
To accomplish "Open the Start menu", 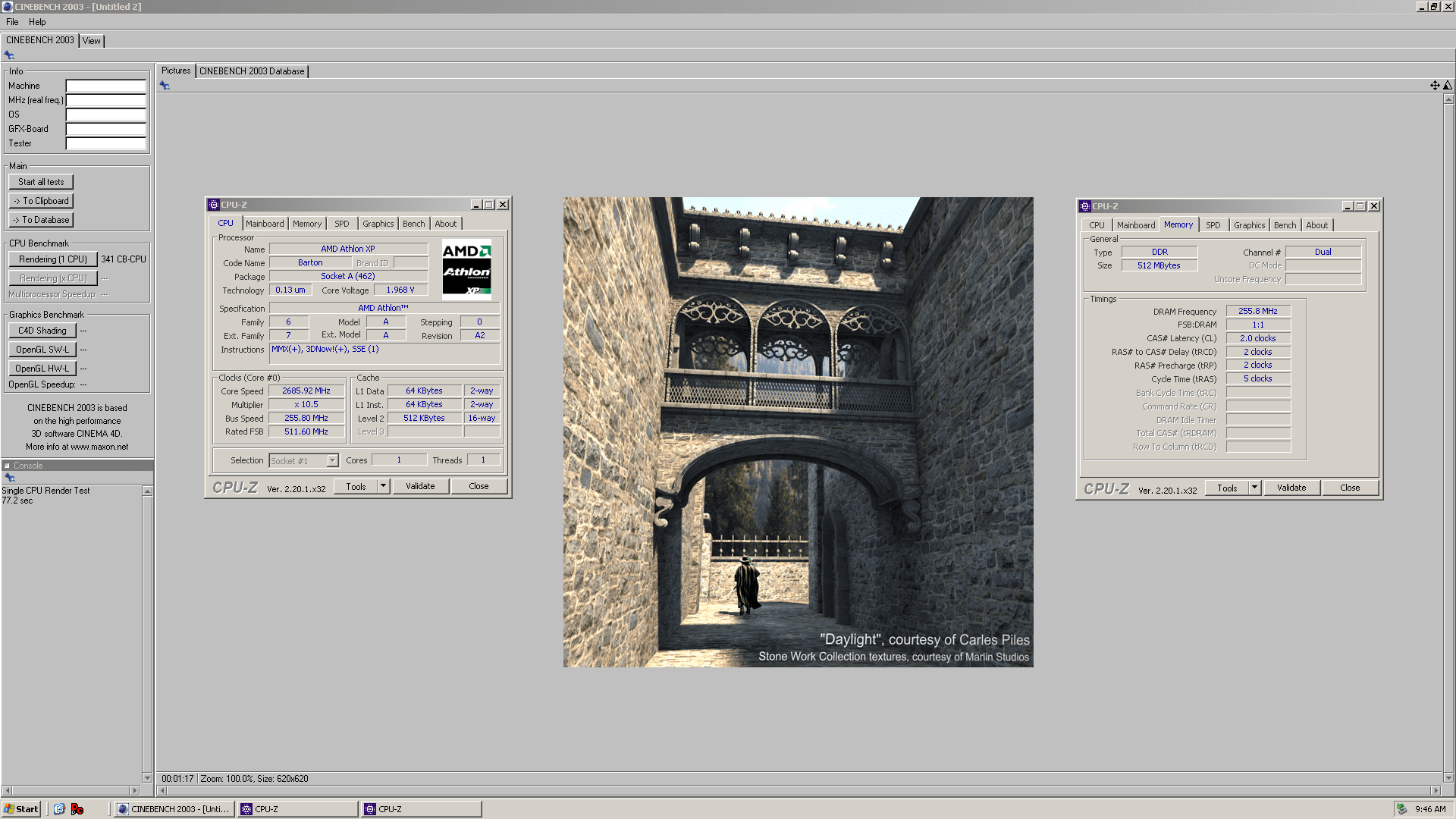I will [x=21, y=809].
